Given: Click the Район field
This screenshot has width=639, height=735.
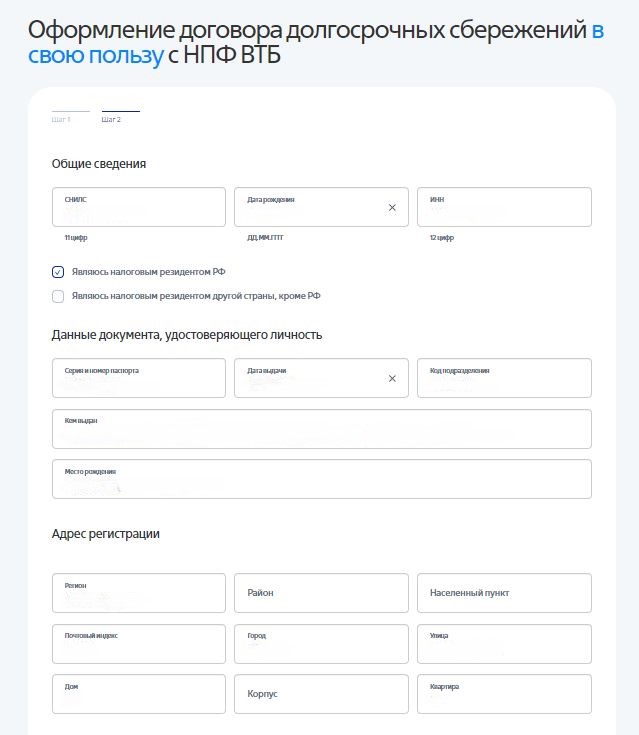Looking at the screenshot, I should coord(321,593).
